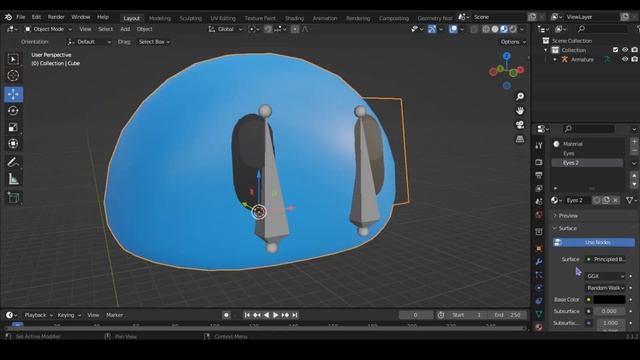The height and width of the screenshot is (360, 640).
Task: Open Default orientation dropdown
Action: coord(89,42)
